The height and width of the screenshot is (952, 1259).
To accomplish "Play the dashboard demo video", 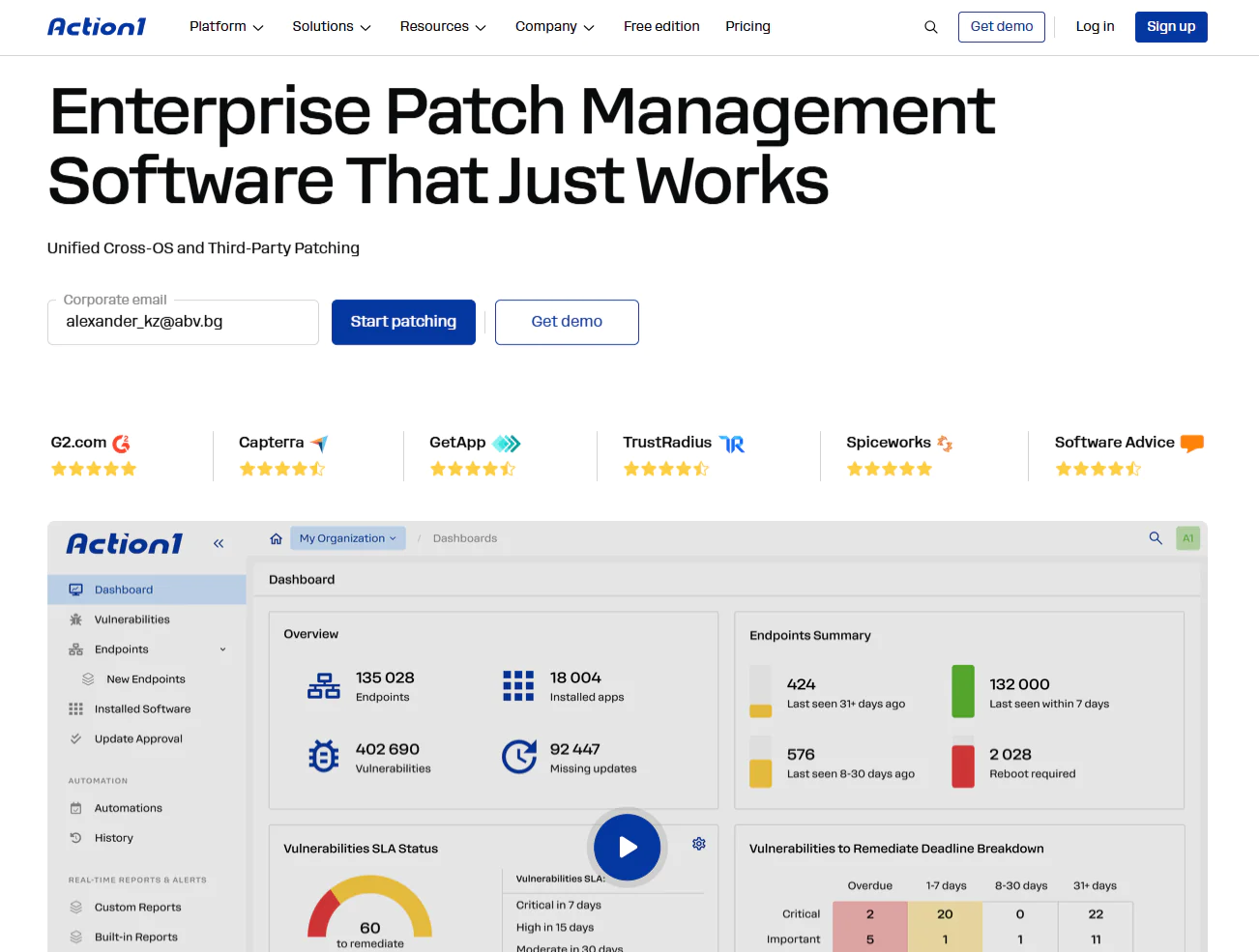I will [x=628, y=848].
